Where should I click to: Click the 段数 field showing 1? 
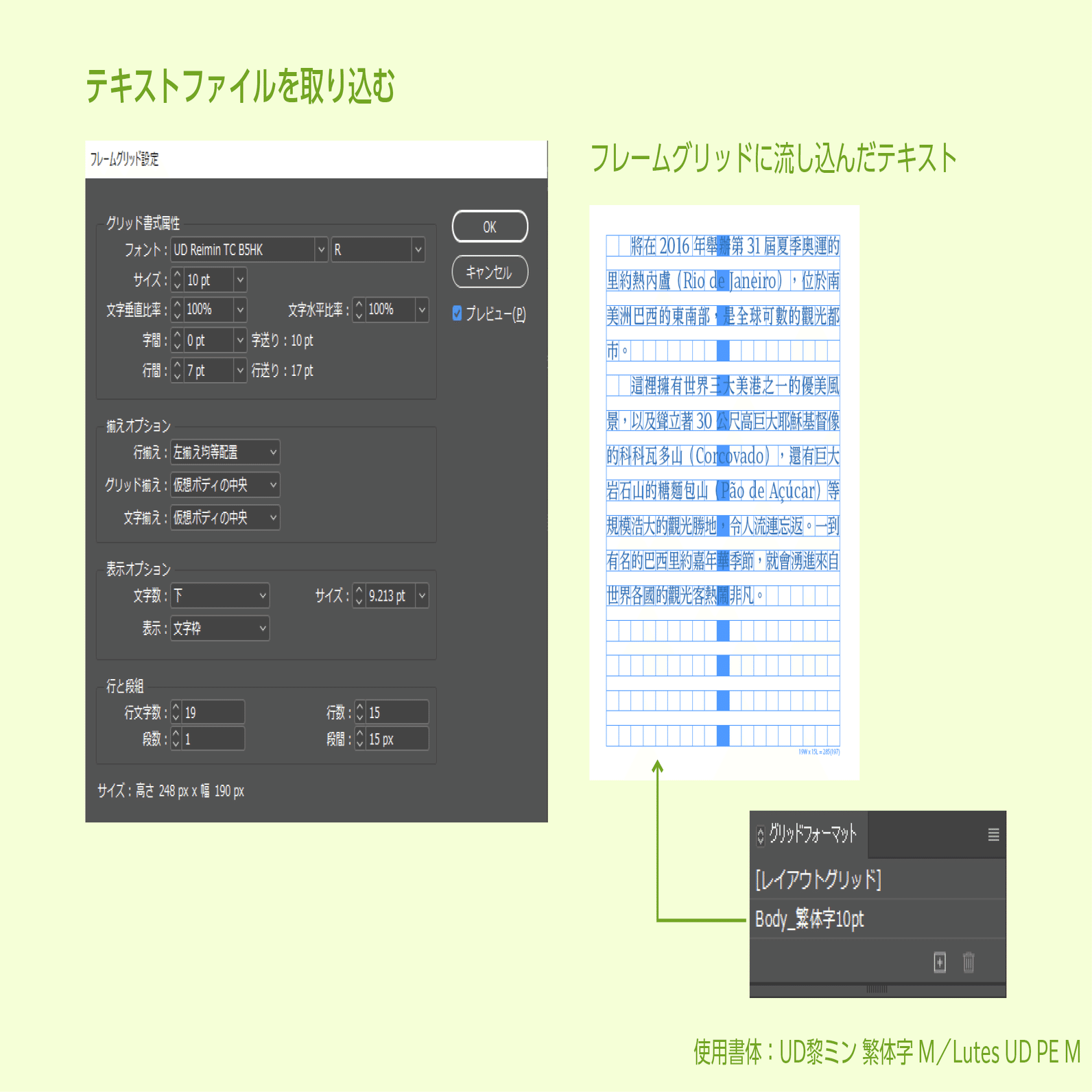pos(213,739)
